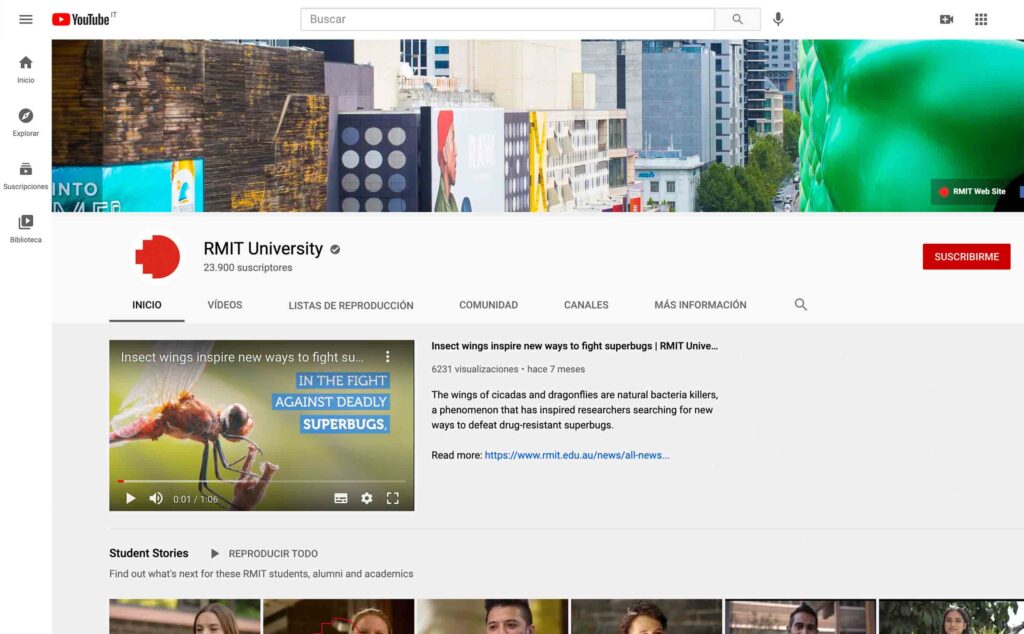This screenshot has width=1024, height=634.
Task: Search within the channel using magnifier
Action: (x=801, y=304)
